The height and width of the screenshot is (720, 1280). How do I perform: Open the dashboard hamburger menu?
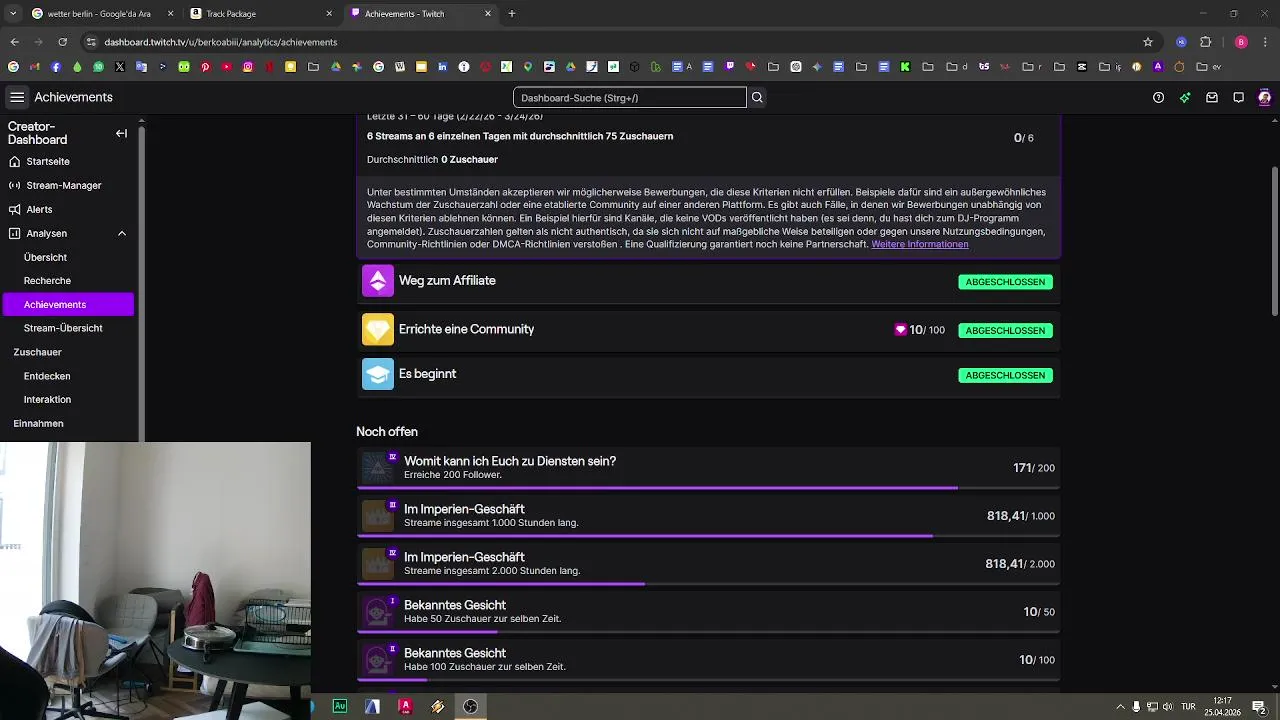[x=17, y=97]
